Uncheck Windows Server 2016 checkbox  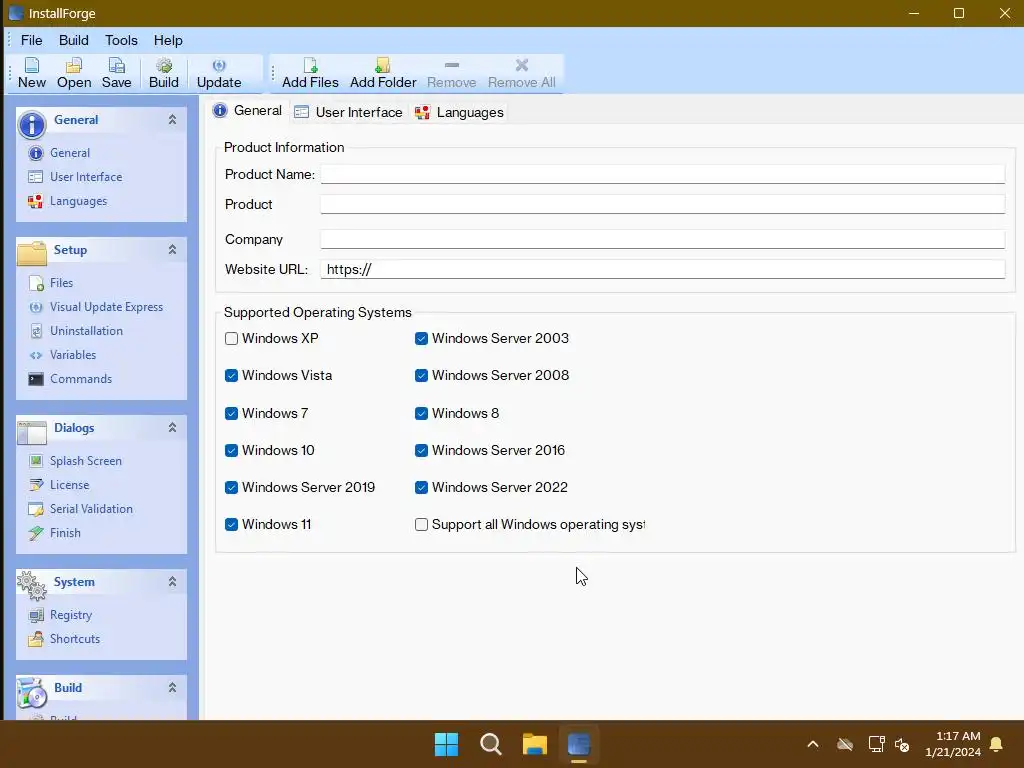pos(421,451)
